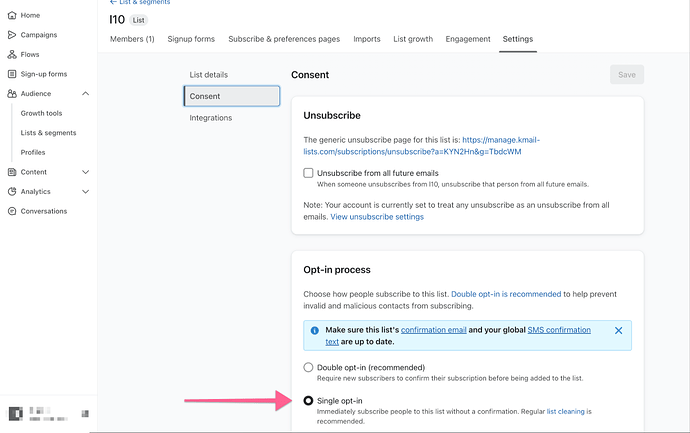Open the Engagement tab

(467, 39)
